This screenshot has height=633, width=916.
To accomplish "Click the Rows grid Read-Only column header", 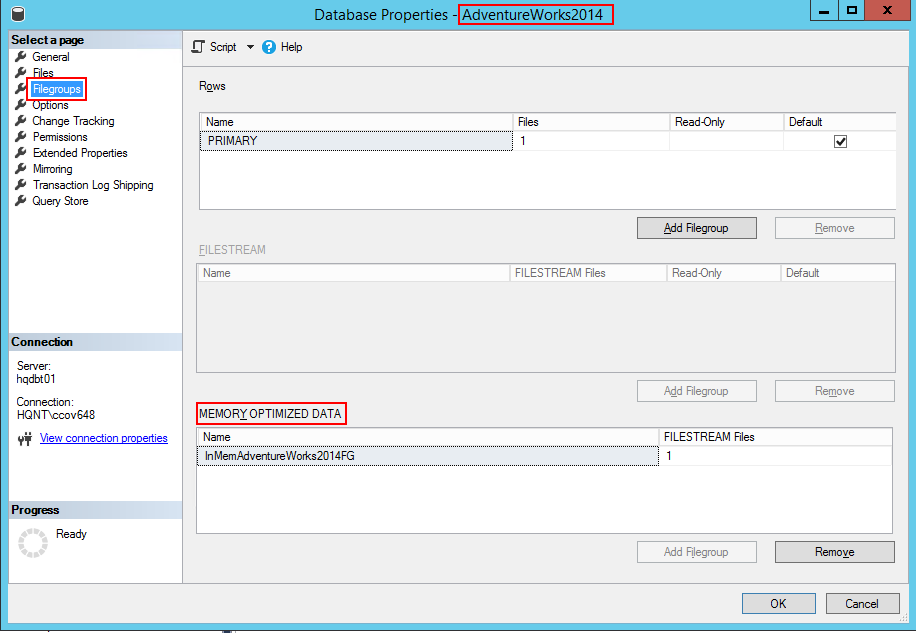I will (x=726, y=122).
